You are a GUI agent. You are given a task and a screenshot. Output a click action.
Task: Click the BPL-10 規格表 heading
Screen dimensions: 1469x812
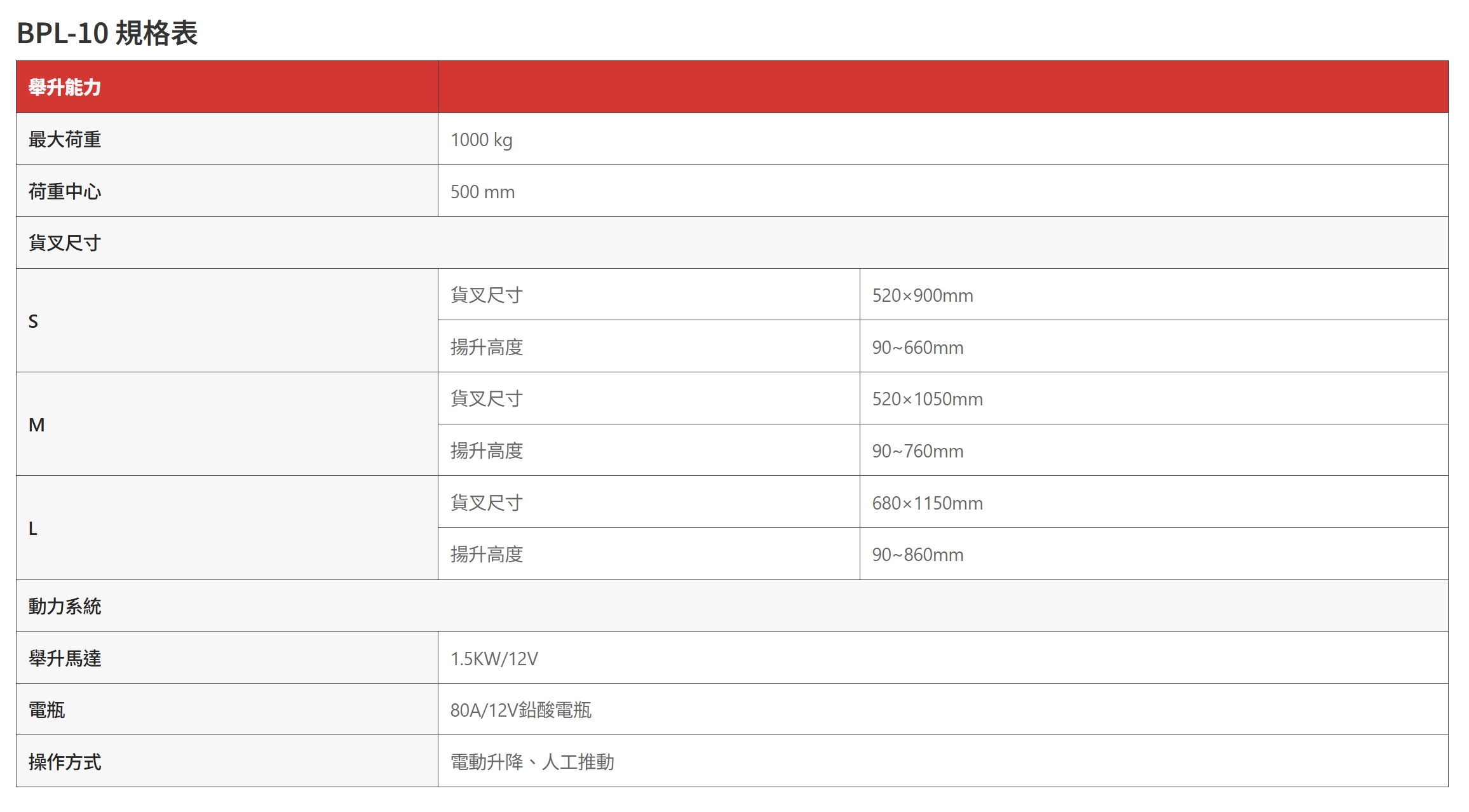coord(107,33)
